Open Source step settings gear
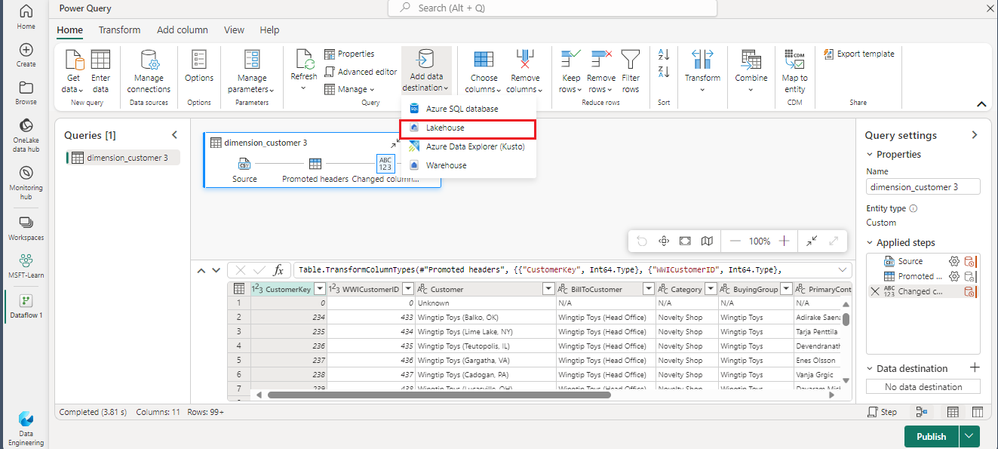 954,260
